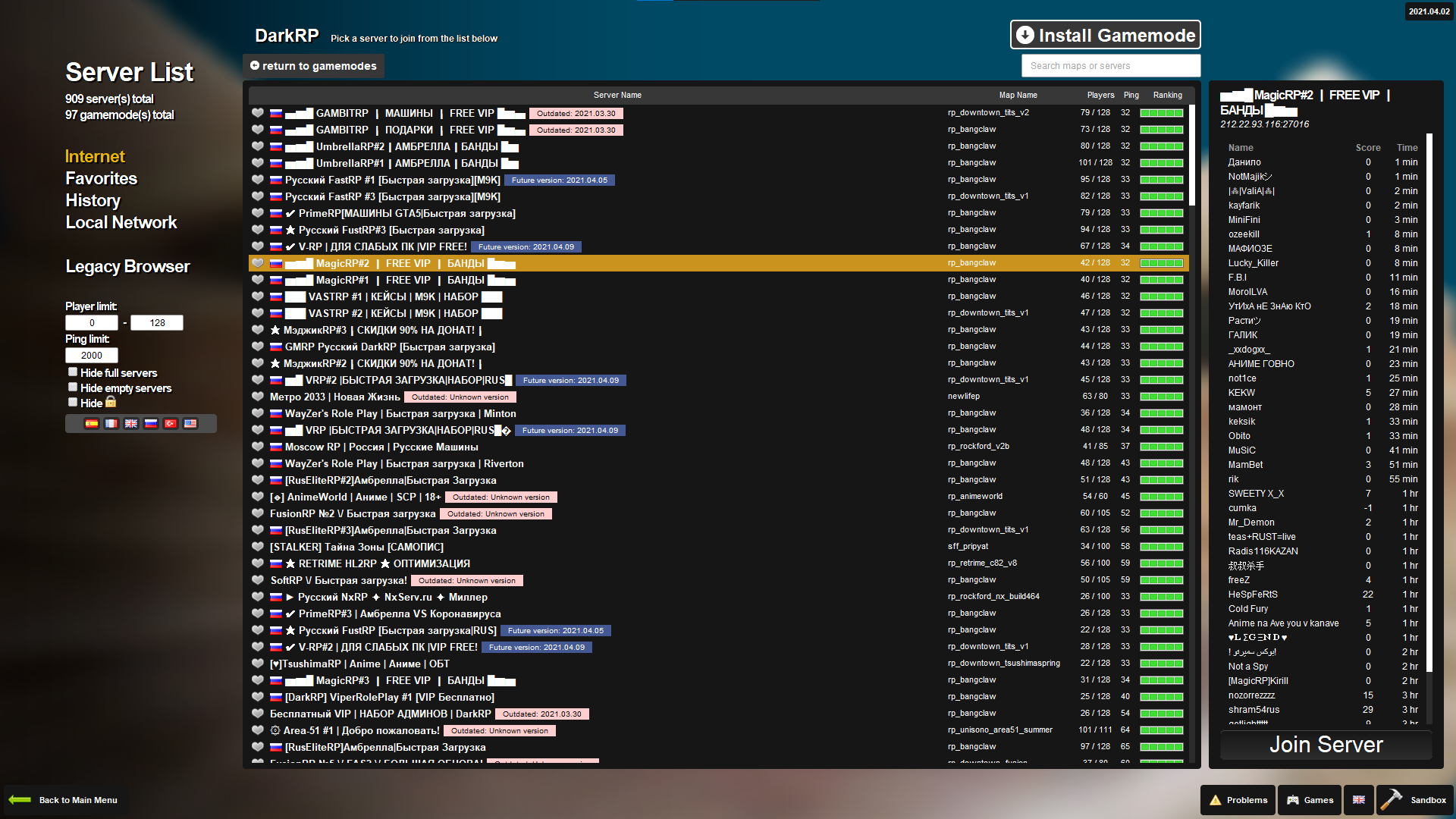Switch to Favorites server tab
The image size is (1456, 819).
101,178
